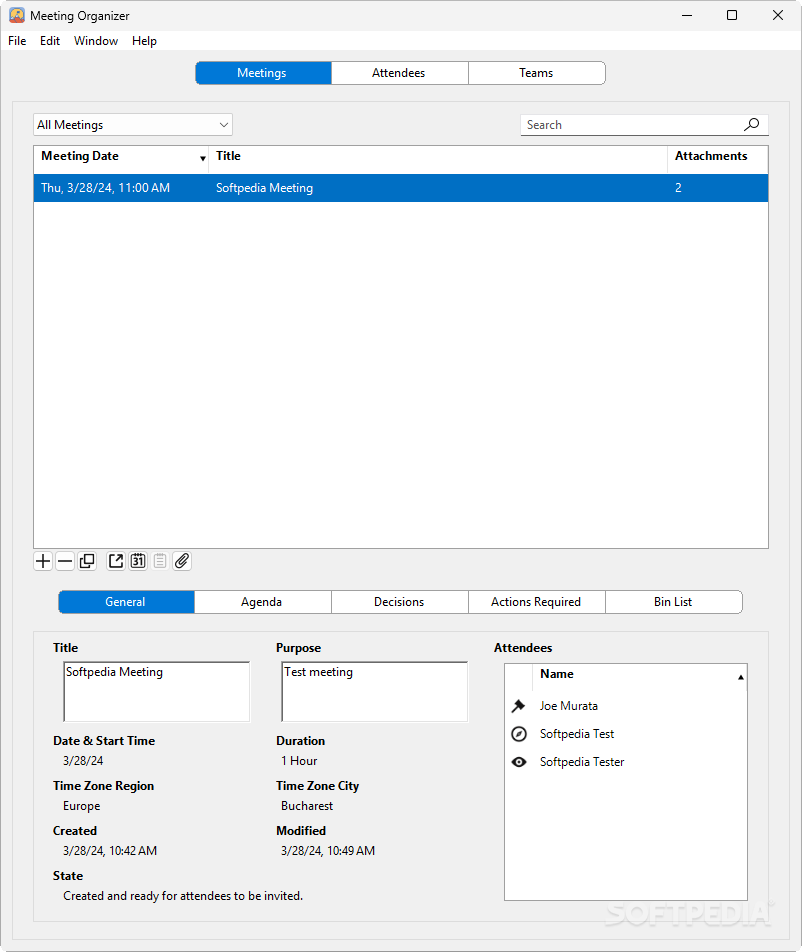Add a new meeting with the plus button
This screenshot has width=802, height=952.
pos(43,561)
